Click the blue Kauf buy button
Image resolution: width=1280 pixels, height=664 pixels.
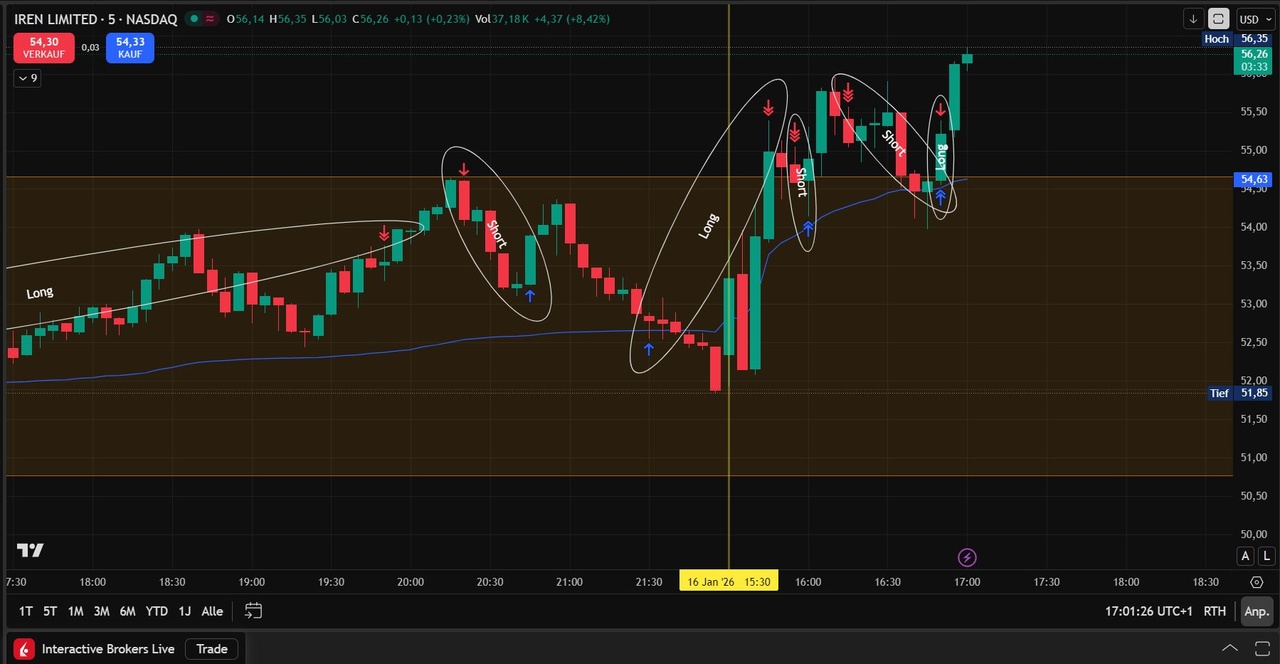[130, 47]
